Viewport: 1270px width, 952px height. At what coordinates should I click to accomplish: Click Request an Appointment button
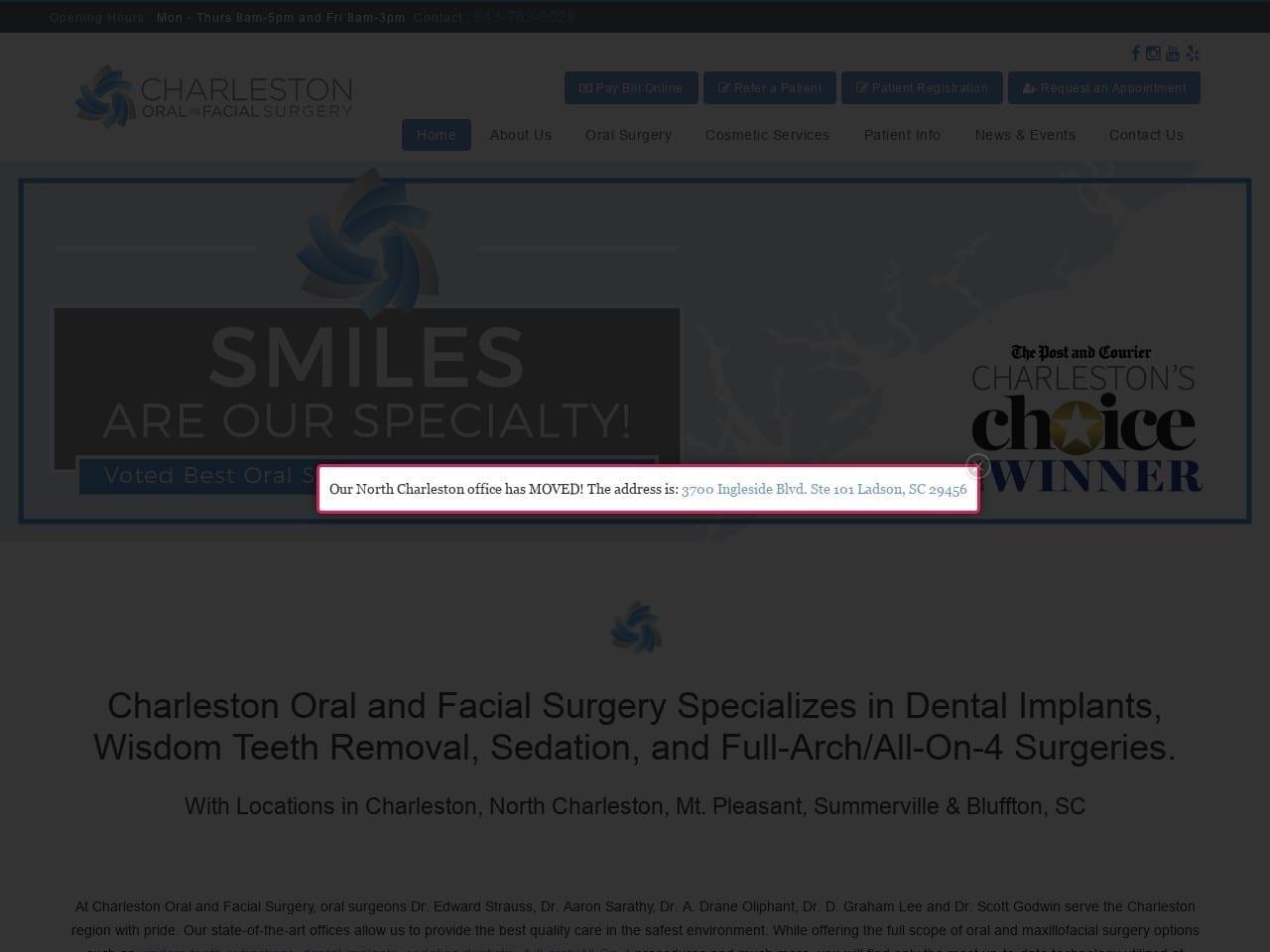click(x=1104, y=87)
